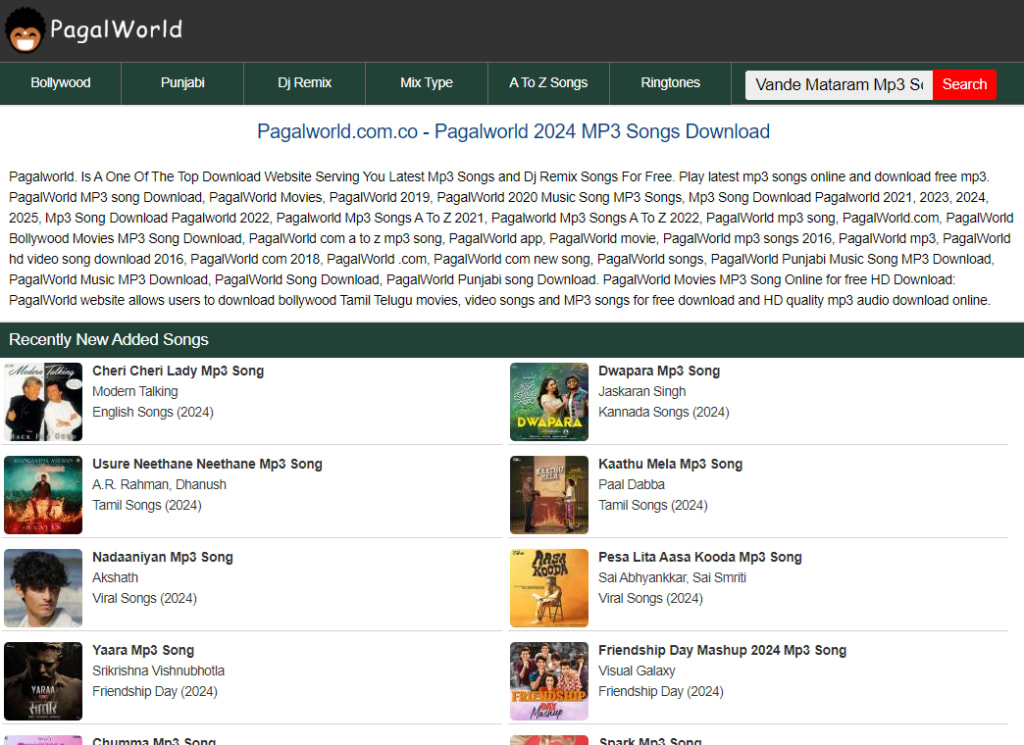Open Yaara Mp3 Song link

[x=143, y=651]
